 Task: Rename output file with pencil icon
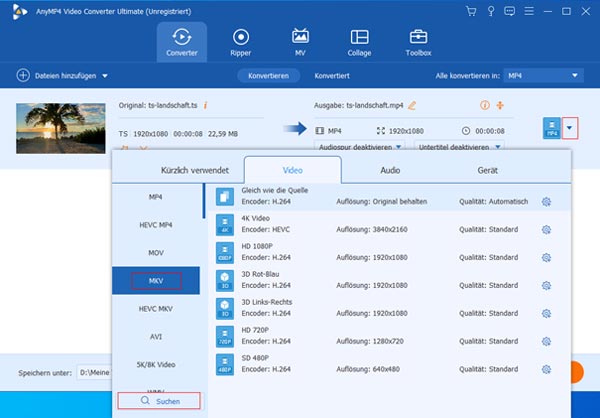412,105
